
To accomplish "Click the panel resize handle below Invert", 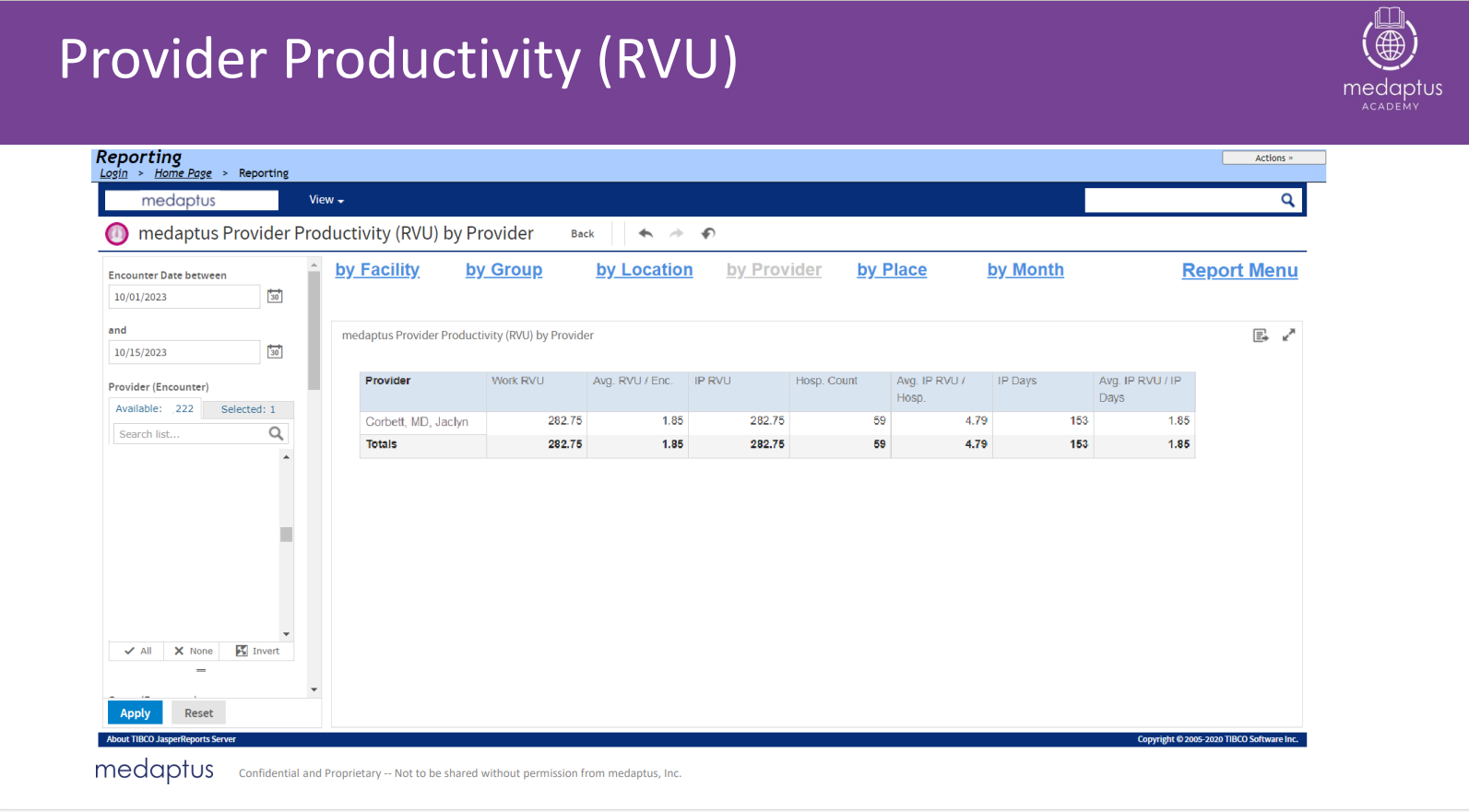I will tap(201, 670).
